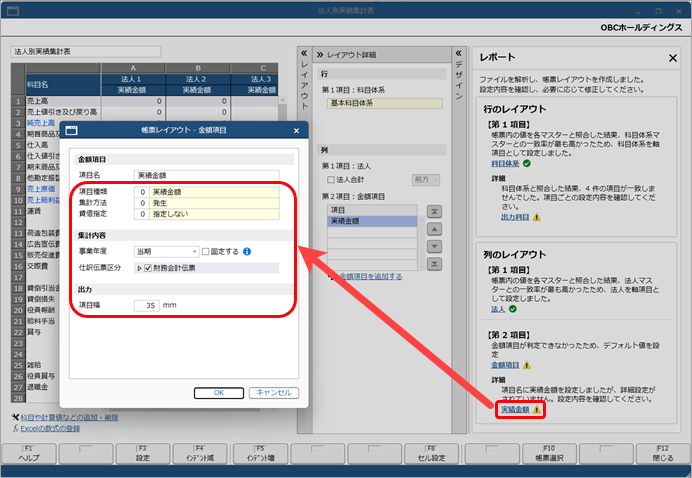Click the move-down arrow button
Viewport: 692px width, 478px height.
point(434,246)
